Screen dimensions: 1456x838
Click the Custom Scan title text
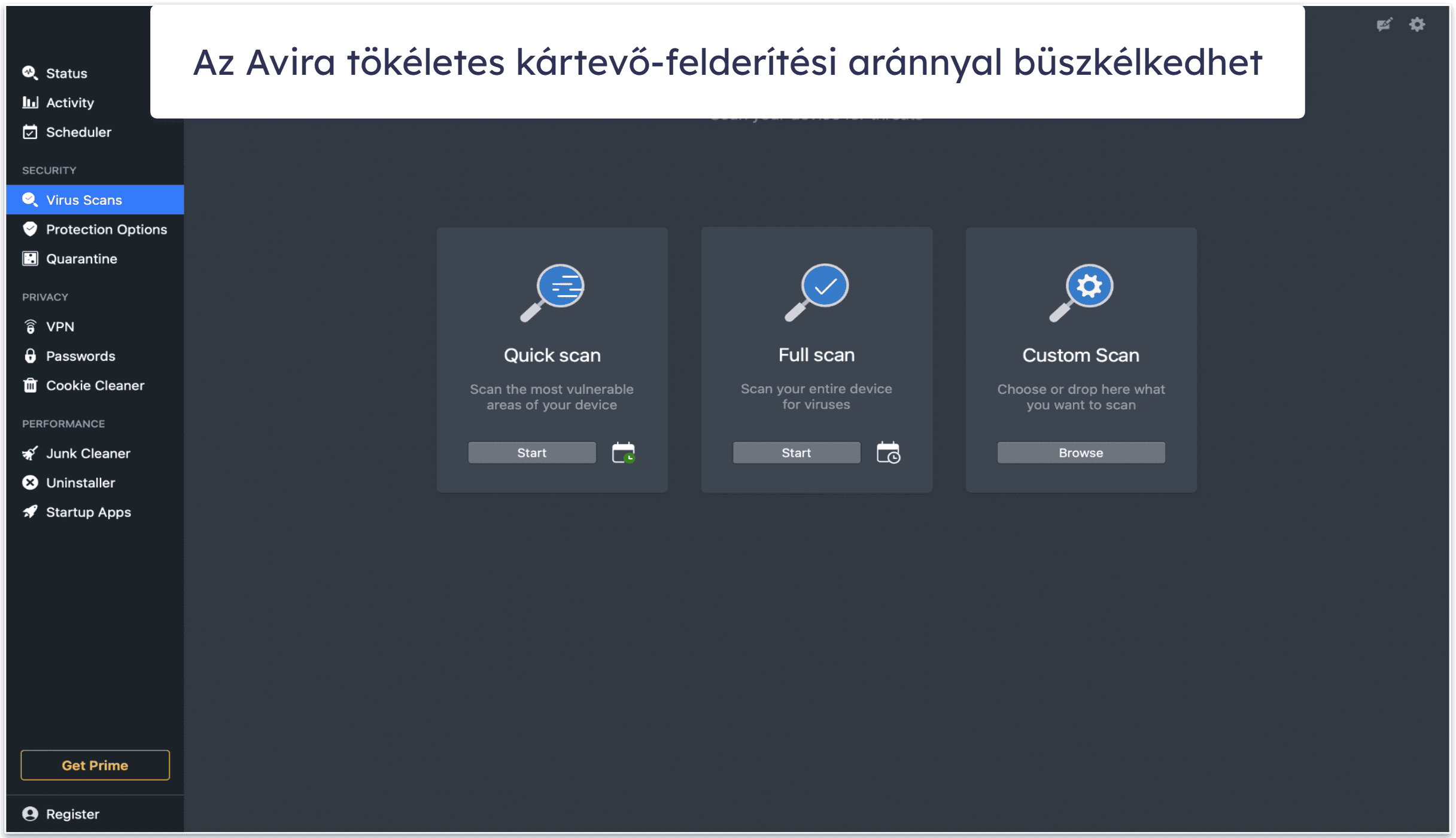tap(1081, 355)
